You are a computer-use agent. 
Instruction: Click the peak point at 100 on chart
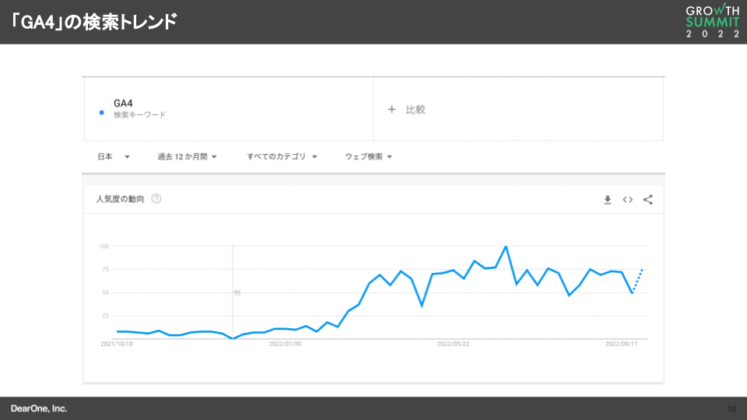tap(506, 247)
